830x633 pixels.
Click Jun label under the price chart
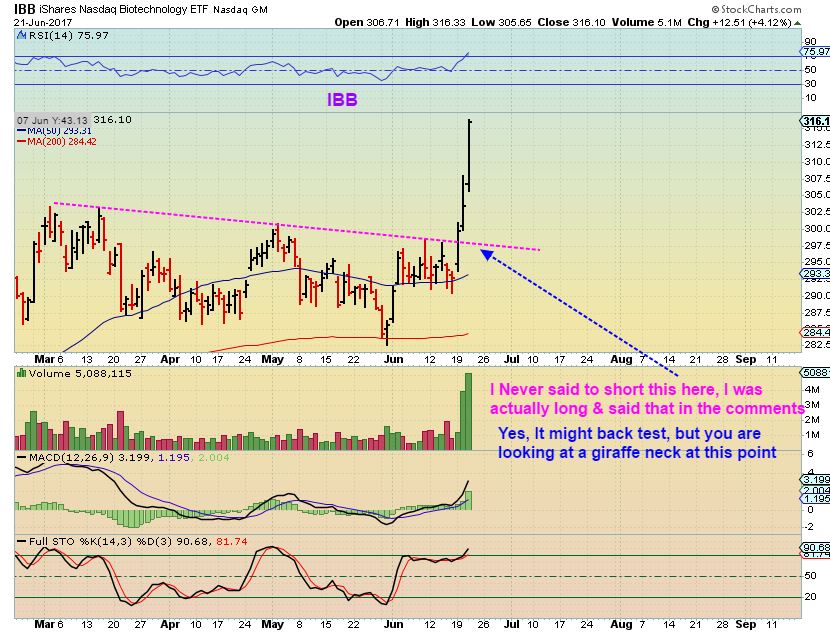point(393,359)
